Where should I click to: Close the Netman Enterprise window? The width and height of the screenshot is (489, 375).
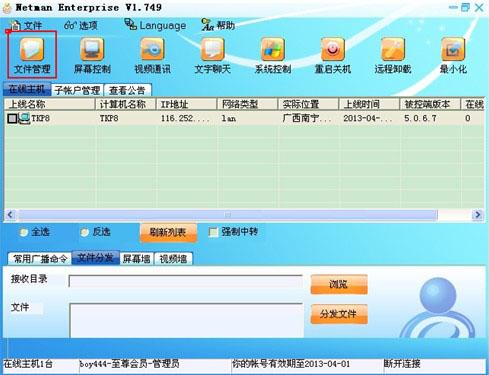tap(479, 7)
